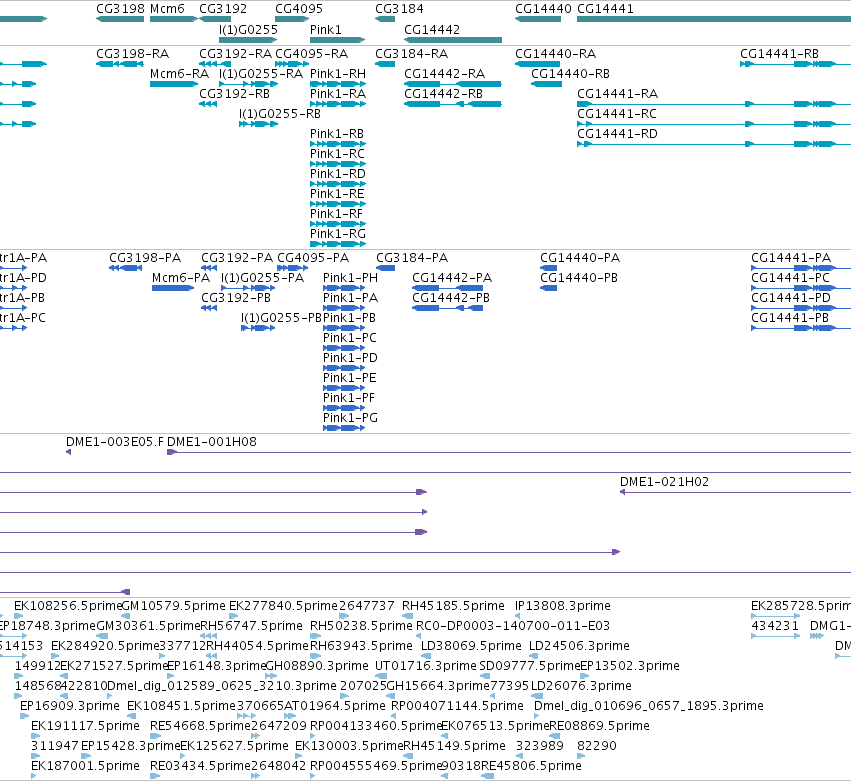Image resolution: width=851 pixels, height=781 pixels.
Task: Select BAC clone DME1-001H08 label
Action: (212, 442)
